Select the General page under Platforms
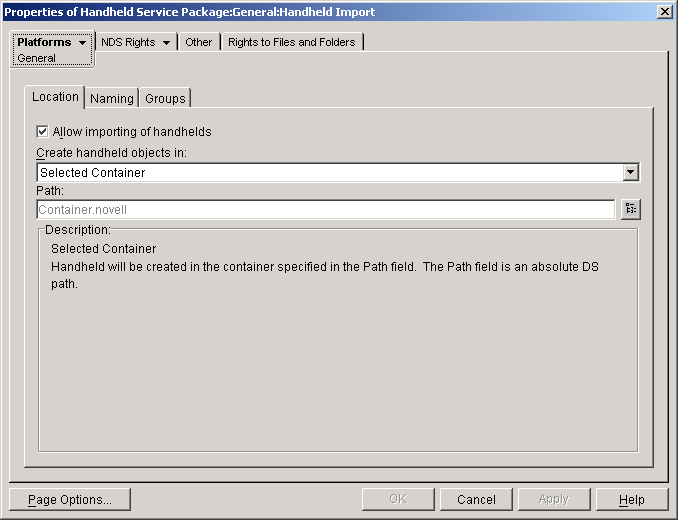This screenshot has width=678, height=520. [x=36, y=58]
